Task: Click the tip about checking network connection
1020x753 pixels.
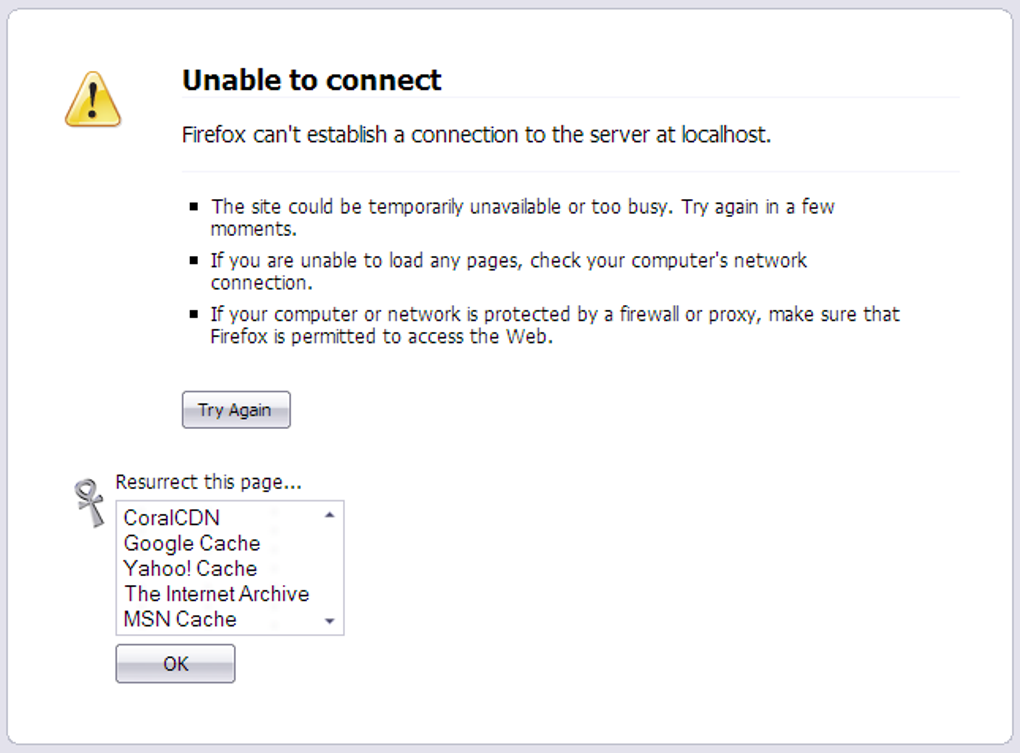Action: [508, 271]
